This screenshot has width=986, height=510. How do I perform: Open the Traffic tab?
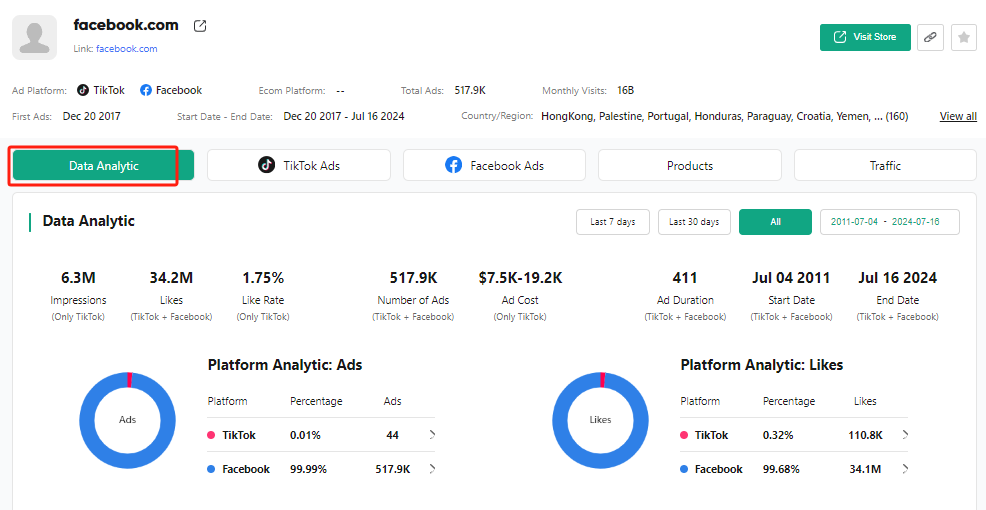coord(885,165)
